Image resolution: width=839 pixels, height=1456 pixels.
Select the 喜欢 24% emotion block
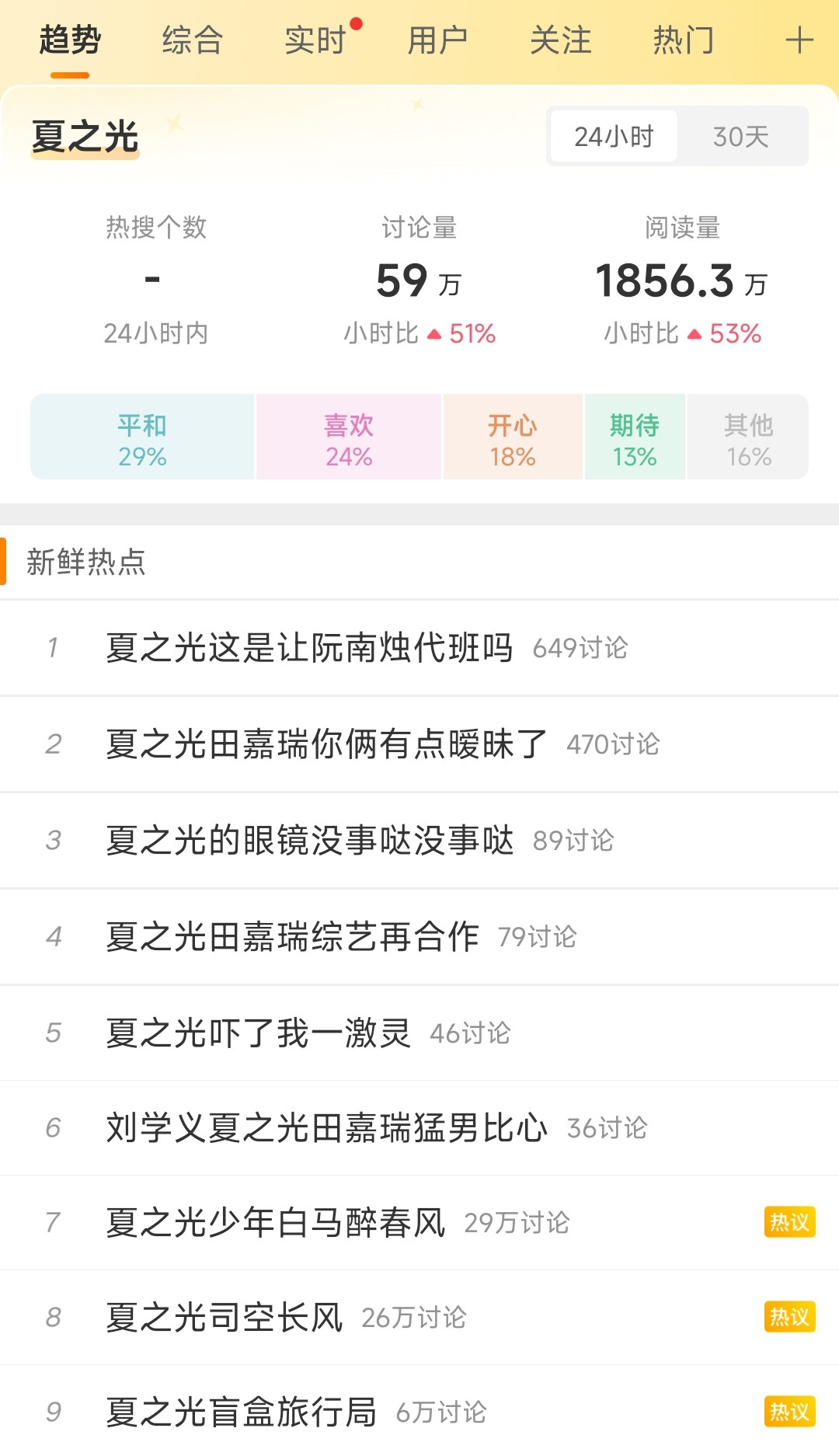pyautogui.click(x=349, y=437)
